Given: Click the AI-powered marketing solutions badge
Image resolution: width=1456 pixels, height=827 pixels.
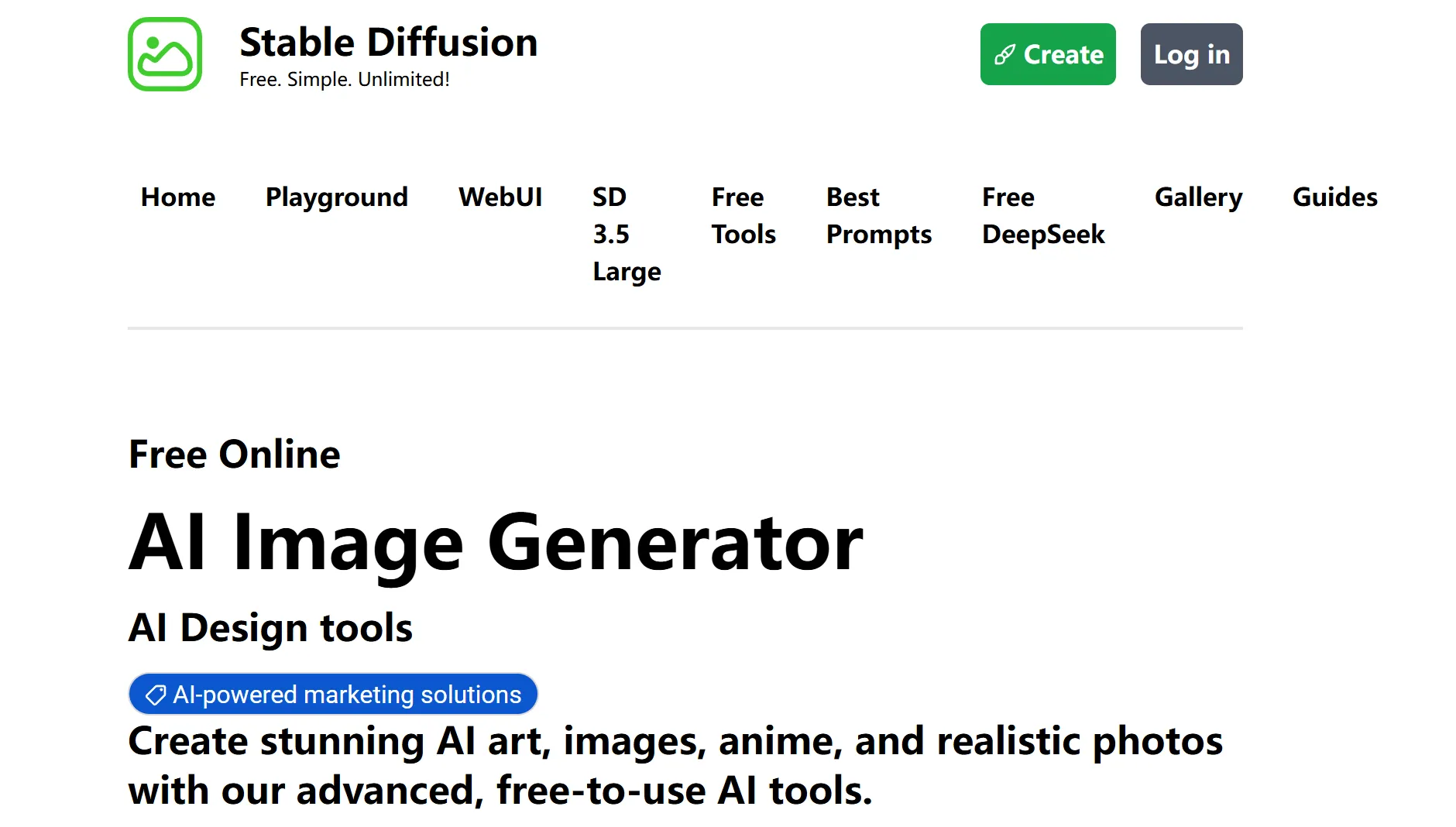Looking at the screenshot, I should coord(333,695).
